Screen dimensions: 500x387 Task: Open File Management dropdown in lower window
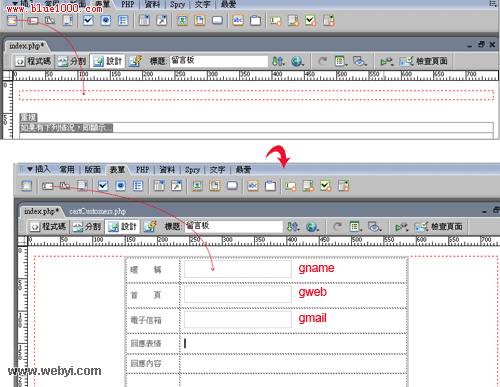point(293,227)
